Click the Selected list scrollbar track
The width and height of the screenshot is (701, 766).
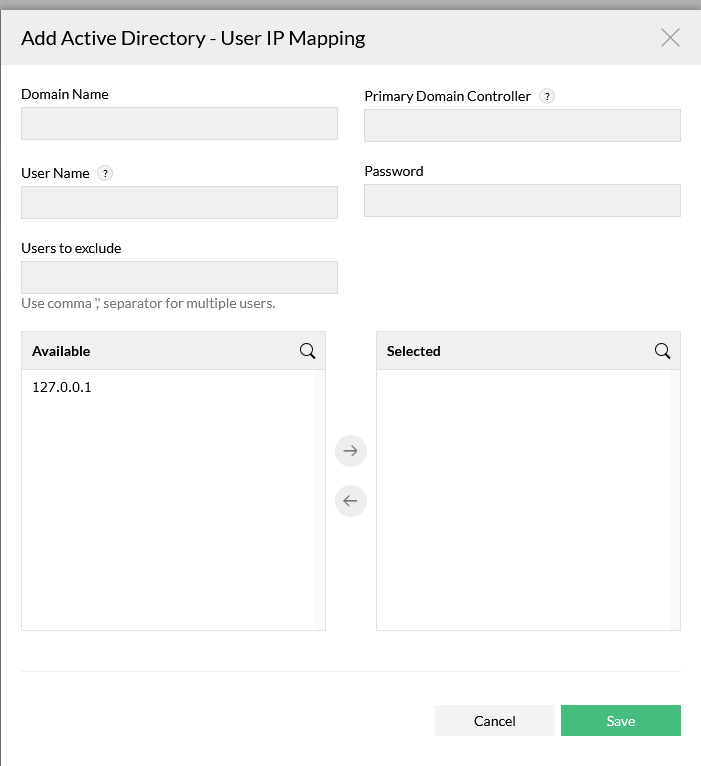pyautogui.click(x=675, y=500)
